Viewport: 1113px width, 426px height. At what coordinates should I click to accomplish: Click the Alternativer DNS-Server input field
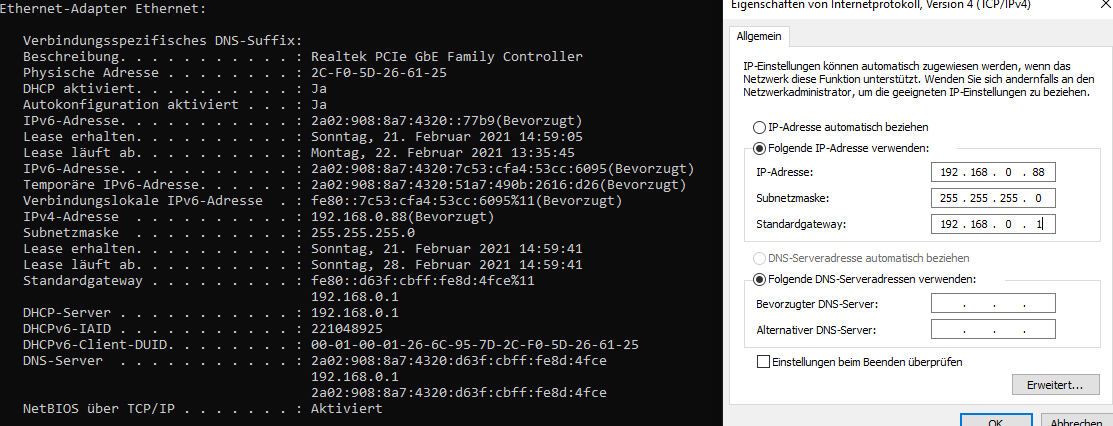click(x=993, y=329)
